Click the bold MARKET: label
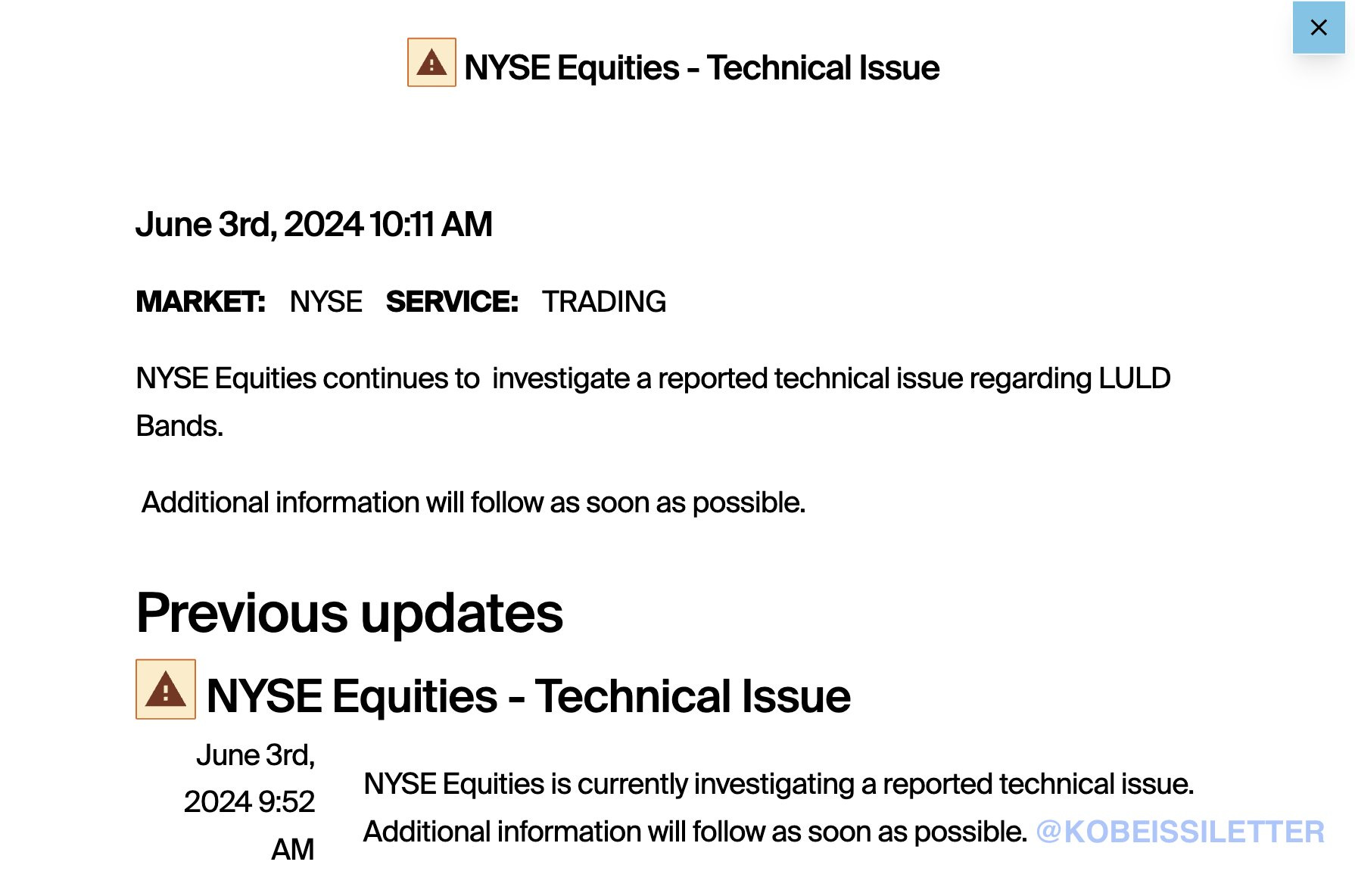This screenshot has height=896, width=1355. [x=201, y=302]
